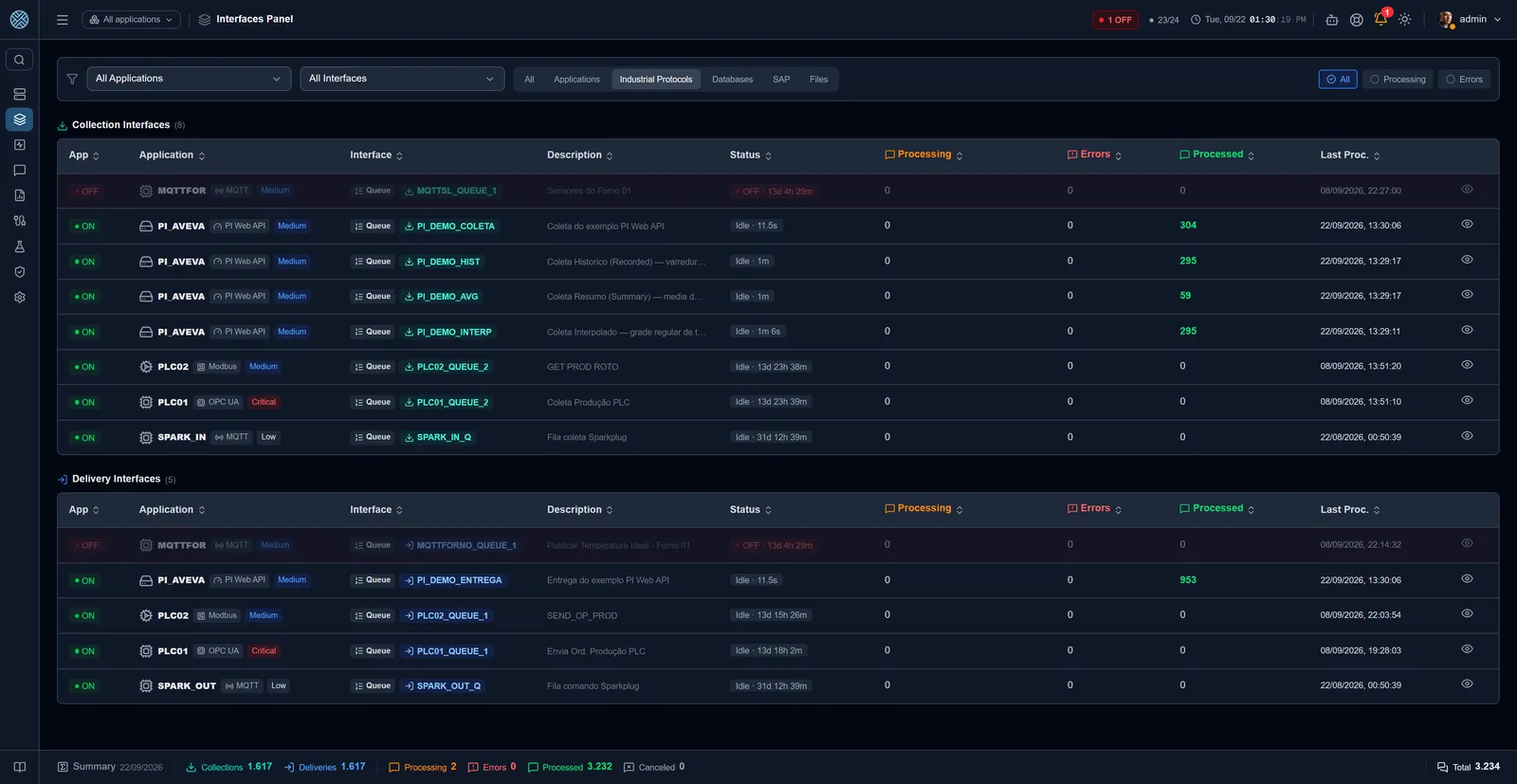
Task: Open the search icon in left sidebar
Action: click(19, 60)
